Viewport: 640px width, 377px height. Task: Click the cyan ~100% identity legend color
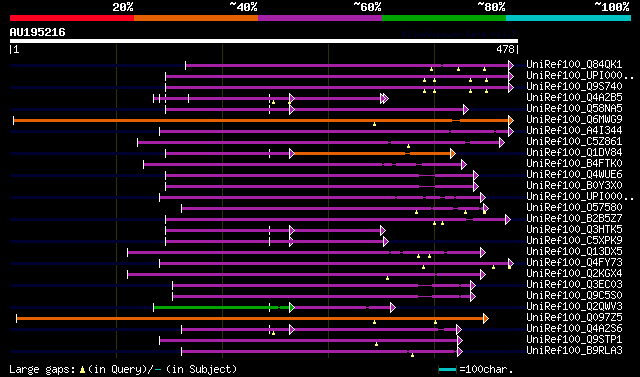tap(568, 18)
